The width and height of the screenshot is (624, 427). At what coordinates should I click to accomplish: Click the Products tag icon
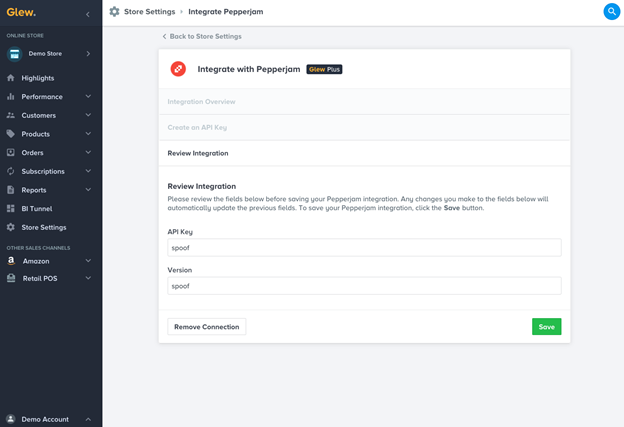(x=11, y=134)
